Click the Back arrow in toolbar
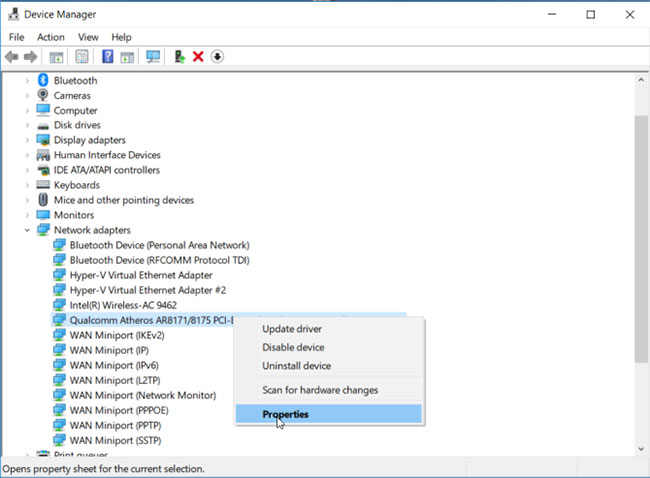650x478 pixels. tap(12, 57)
